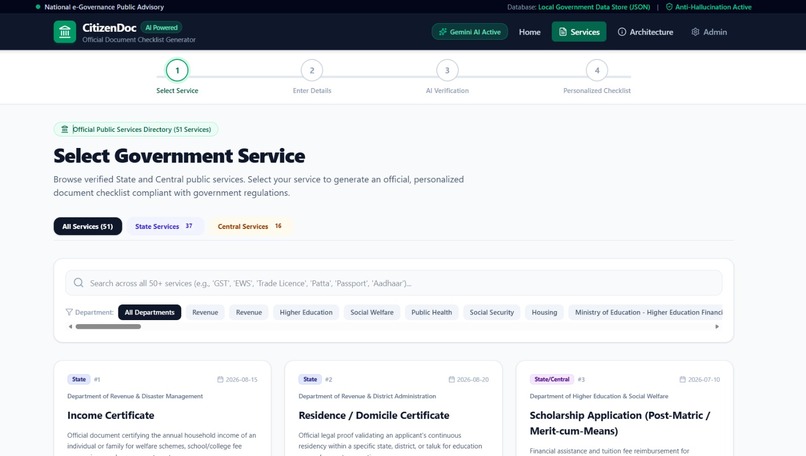The width and height of the screenshot is (806, 456).
Task: Click the services search input field
Action: click(x=394, y=283)
